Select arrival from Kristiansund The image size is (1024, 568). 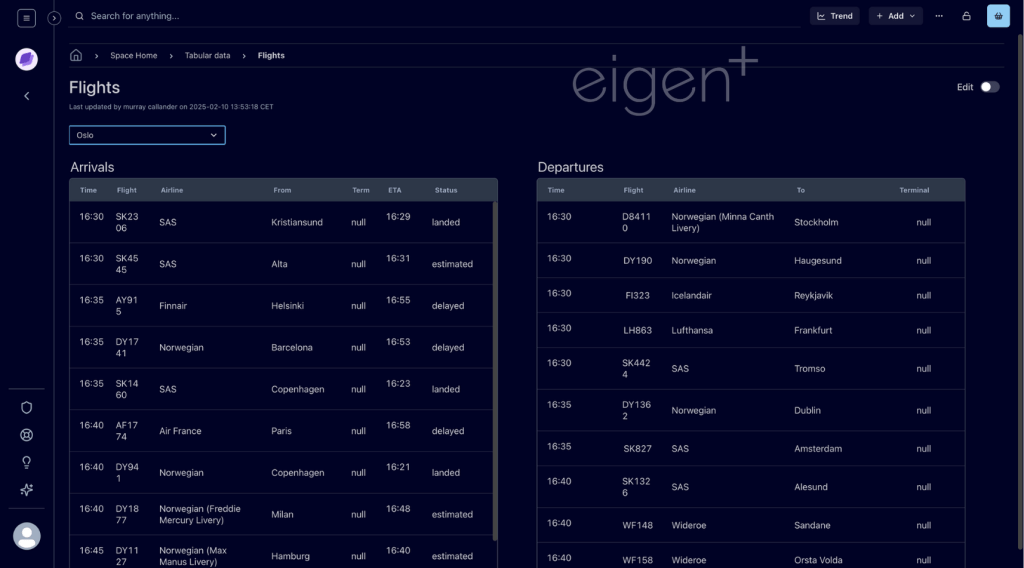297,222
